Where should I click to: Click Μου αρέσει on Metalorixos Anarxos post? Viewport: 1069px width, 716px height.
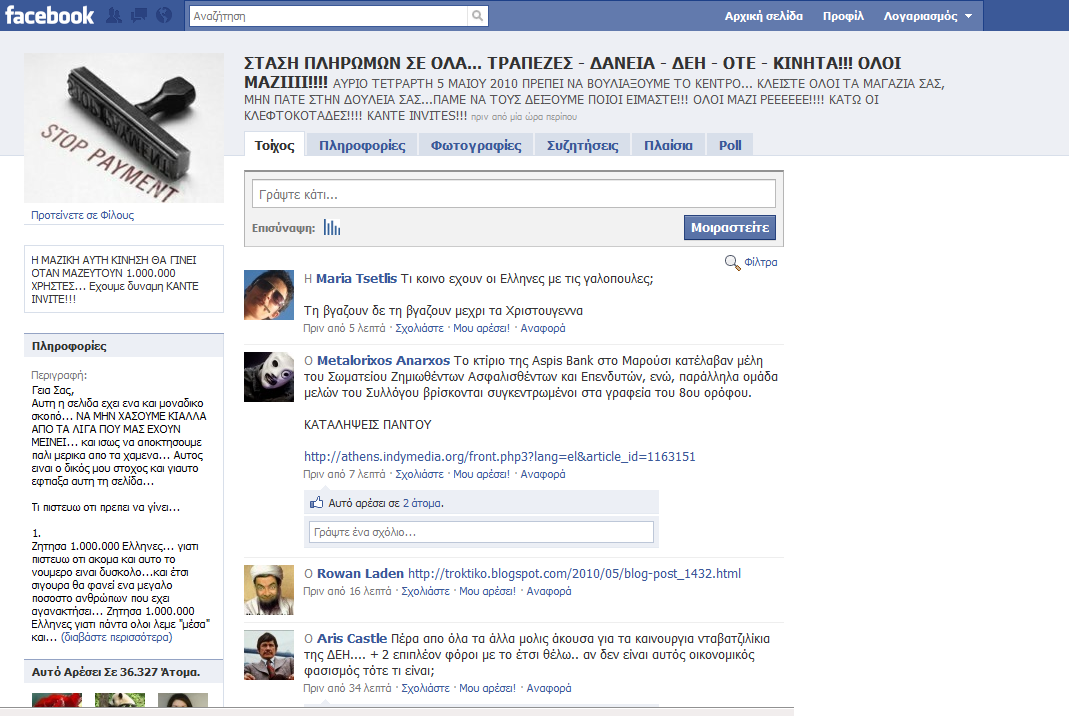pyautogui.click(x=481, y=475)
